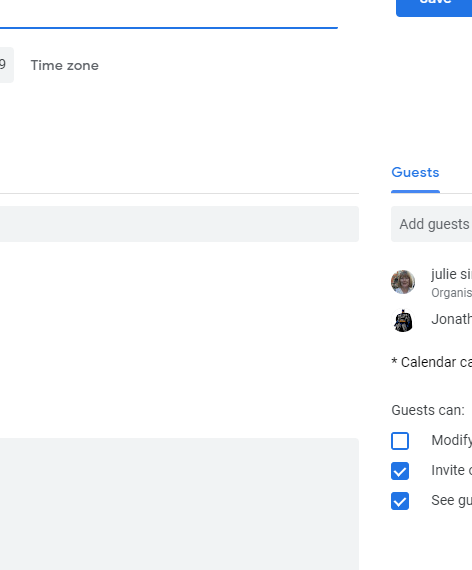The image size is (472, 570).
Task: Click inside the large description text area
Action: point(179,504)
